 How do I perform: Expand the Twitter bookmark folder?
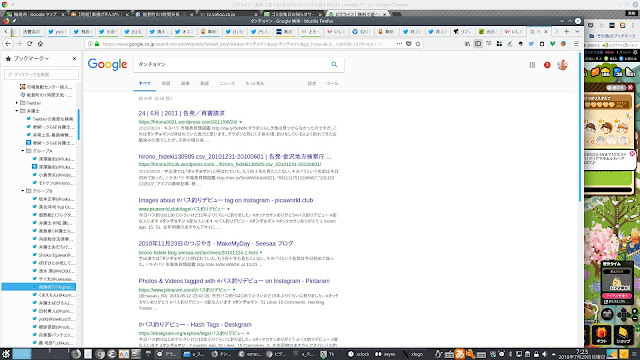pyautogui.click(x=17, y=103)
